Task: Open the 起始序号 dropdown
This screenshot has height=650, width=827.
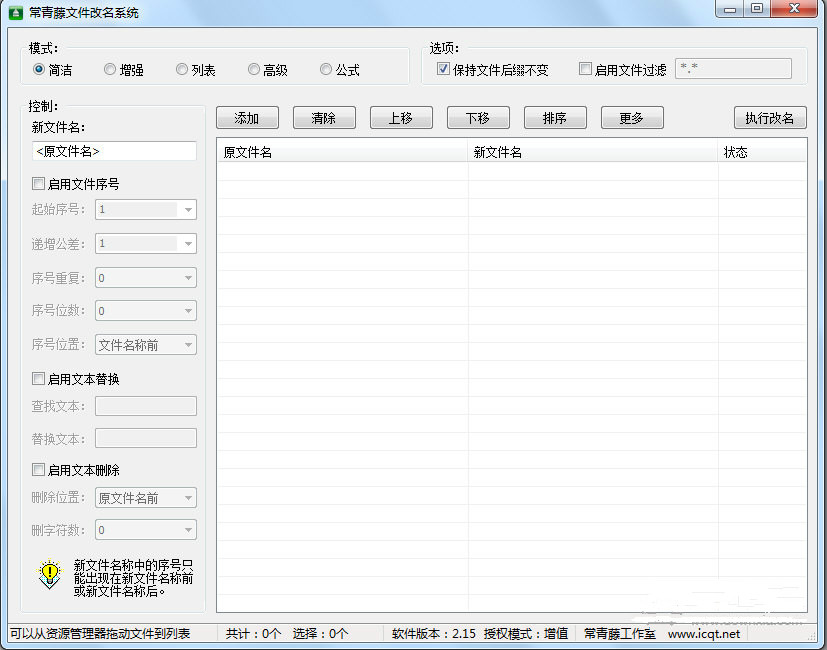Action: (186, 210)
